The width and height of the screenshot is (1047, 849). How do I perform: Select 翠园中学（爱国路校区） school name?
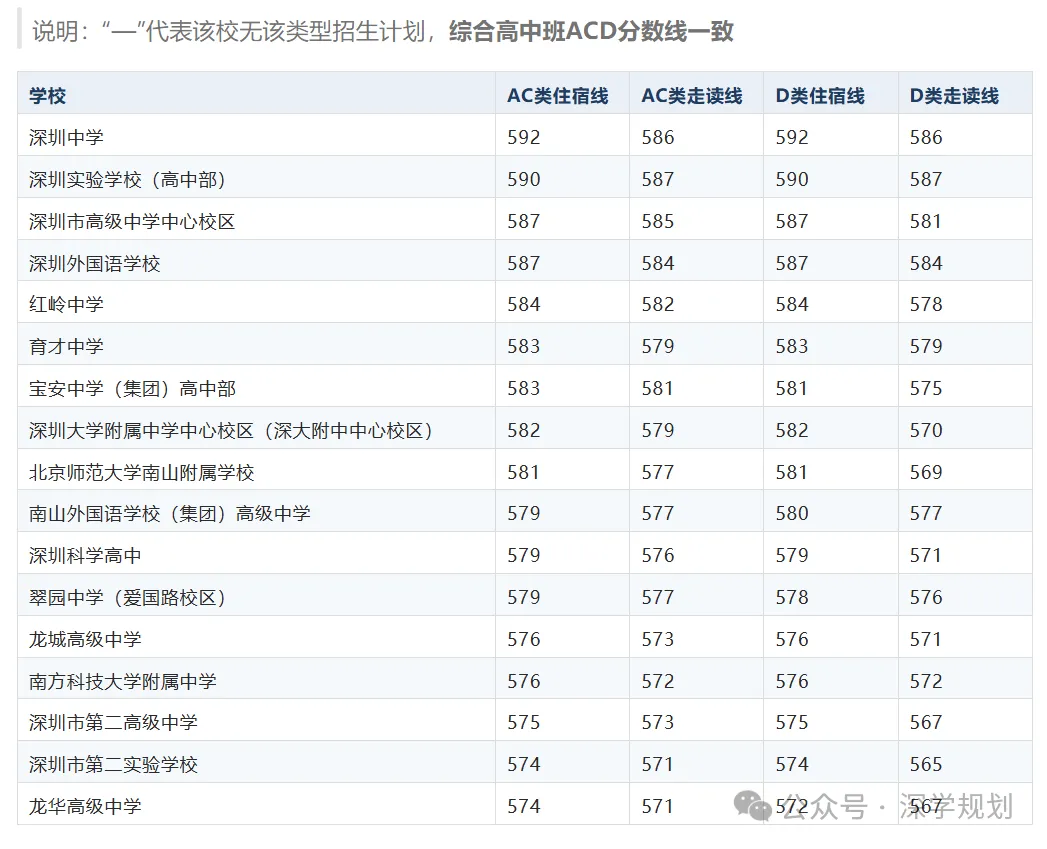click(127, 598)
